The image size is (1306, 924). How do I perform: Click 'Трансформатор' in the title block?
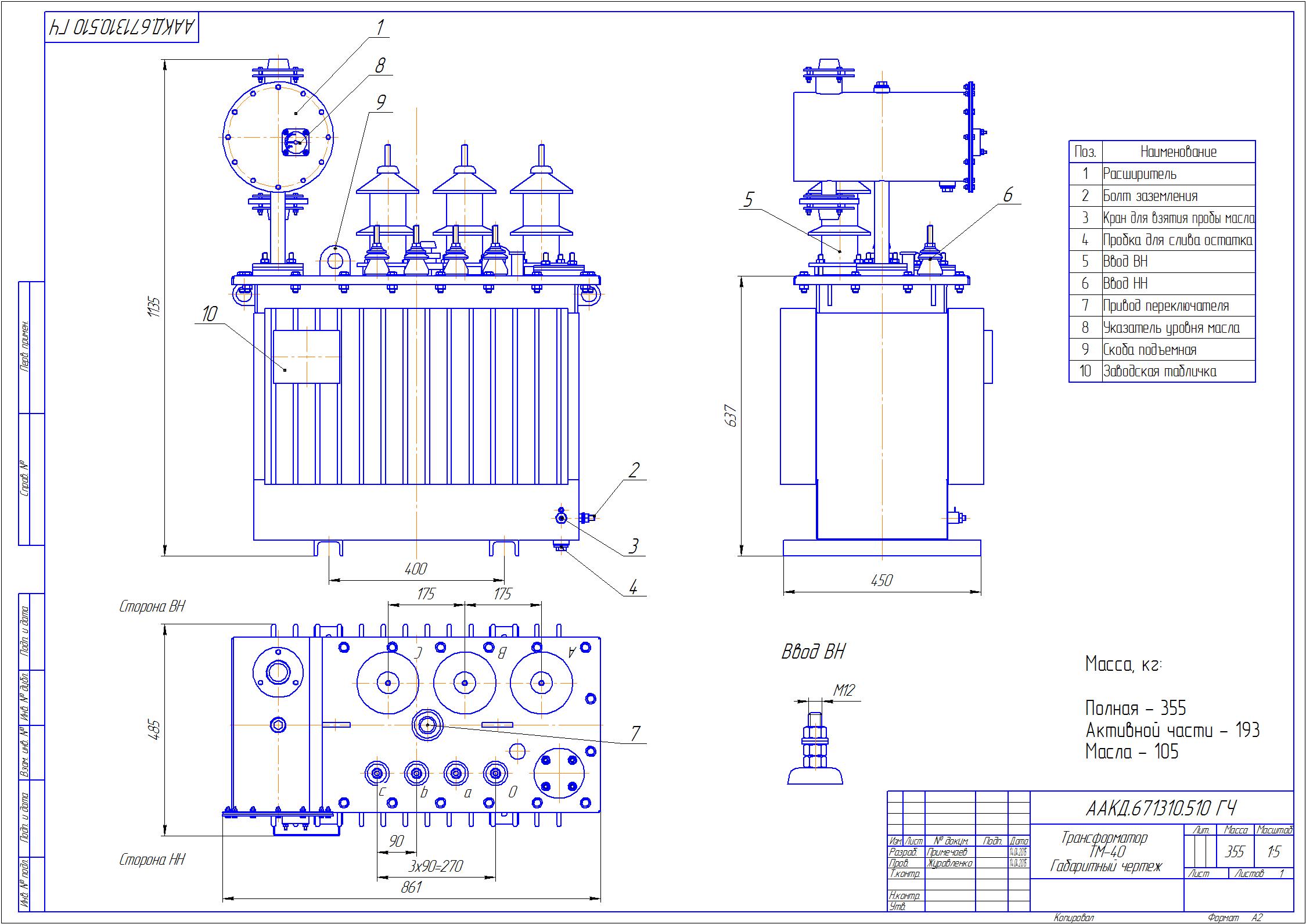[x=1104, y=838]
